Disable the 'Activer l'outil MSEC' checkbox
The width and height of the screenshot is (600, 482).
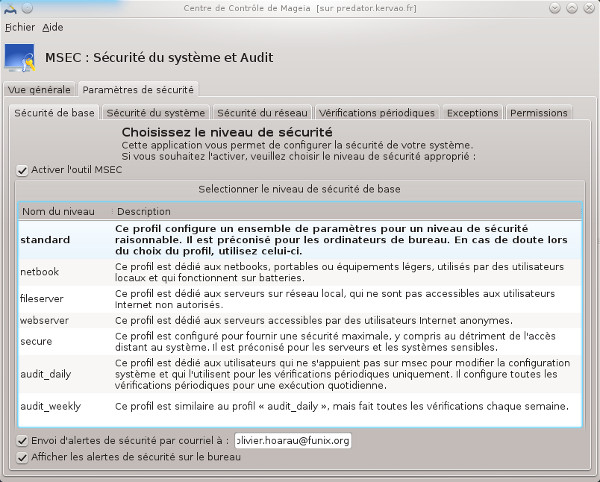point(23,171)
